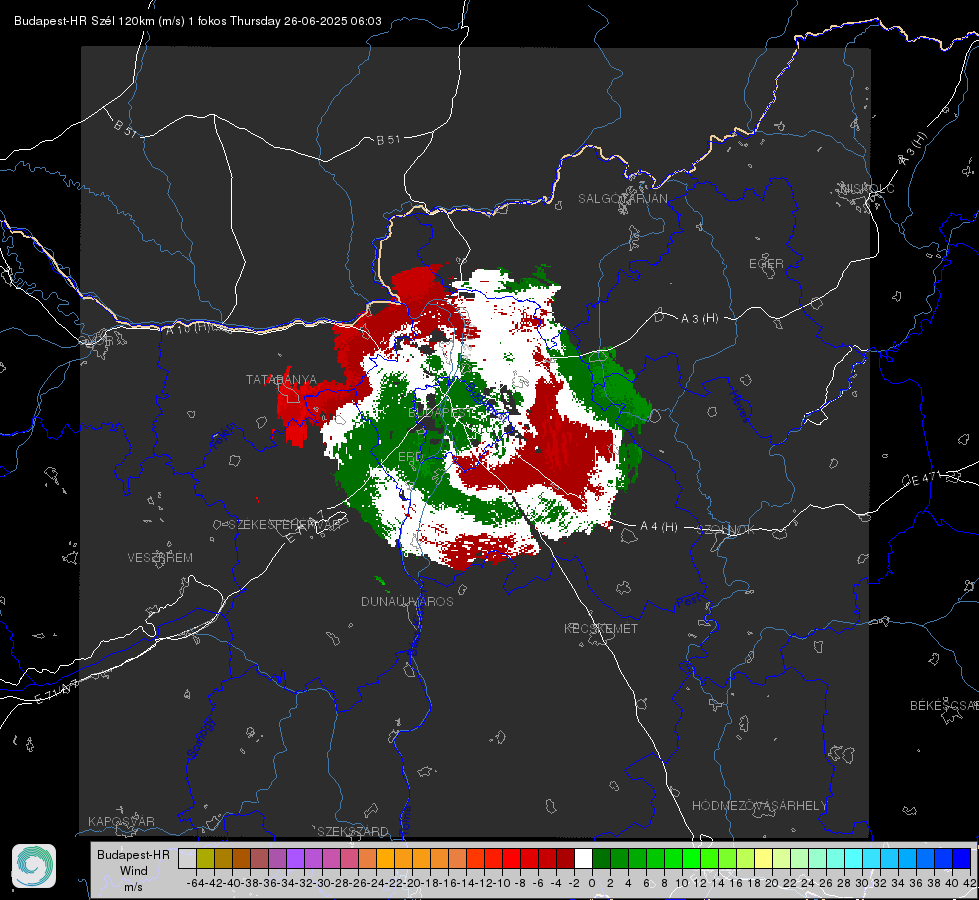This screenshot has width=979, height=900.
Task: Click the KAPOSVÁR city label
Action: (x=121, y=821)
